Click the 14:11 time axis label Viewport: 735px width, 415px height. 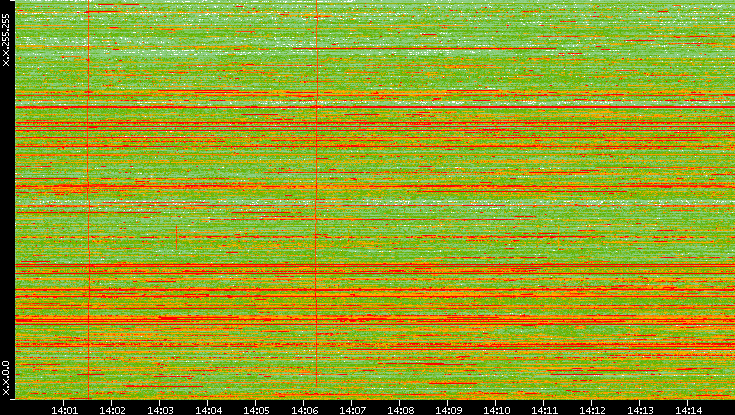click(x=544, y=410)
